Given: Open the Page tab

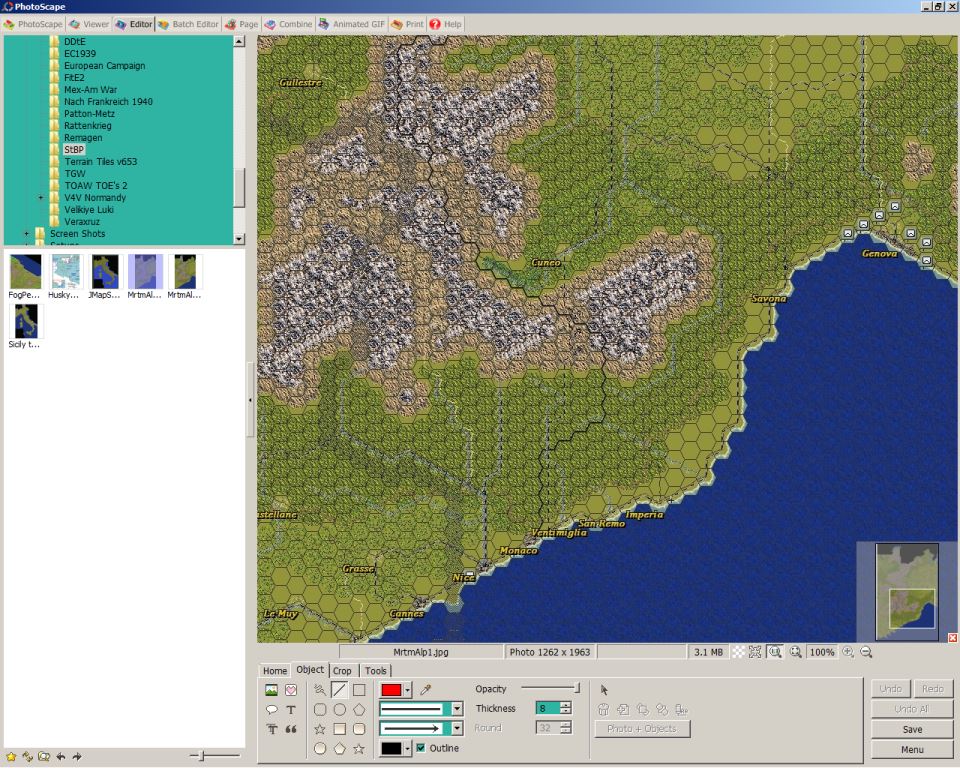Looking at the screenshot, I should pyautogui.click(x=242, y=24).
